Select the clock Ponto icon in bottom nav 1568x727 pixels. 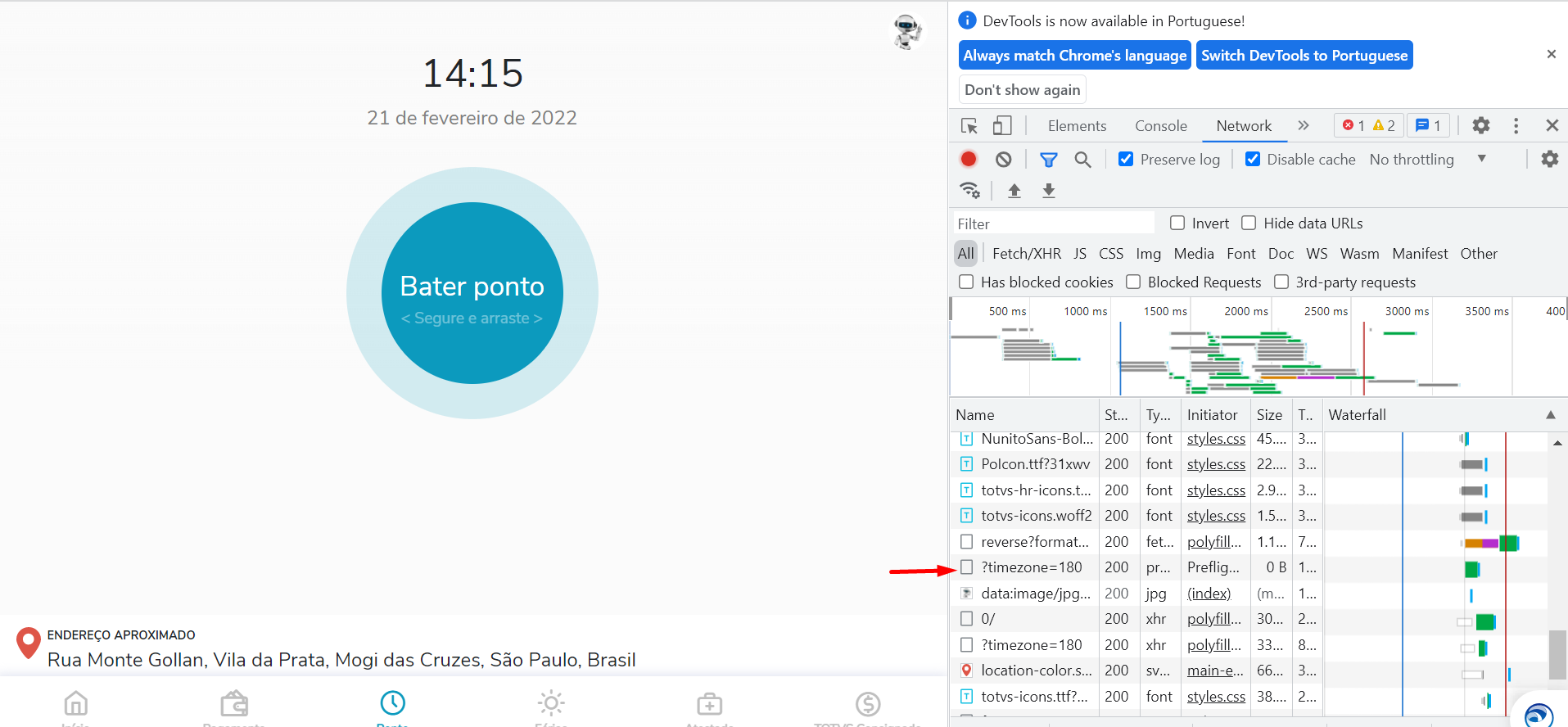(393, 702)
